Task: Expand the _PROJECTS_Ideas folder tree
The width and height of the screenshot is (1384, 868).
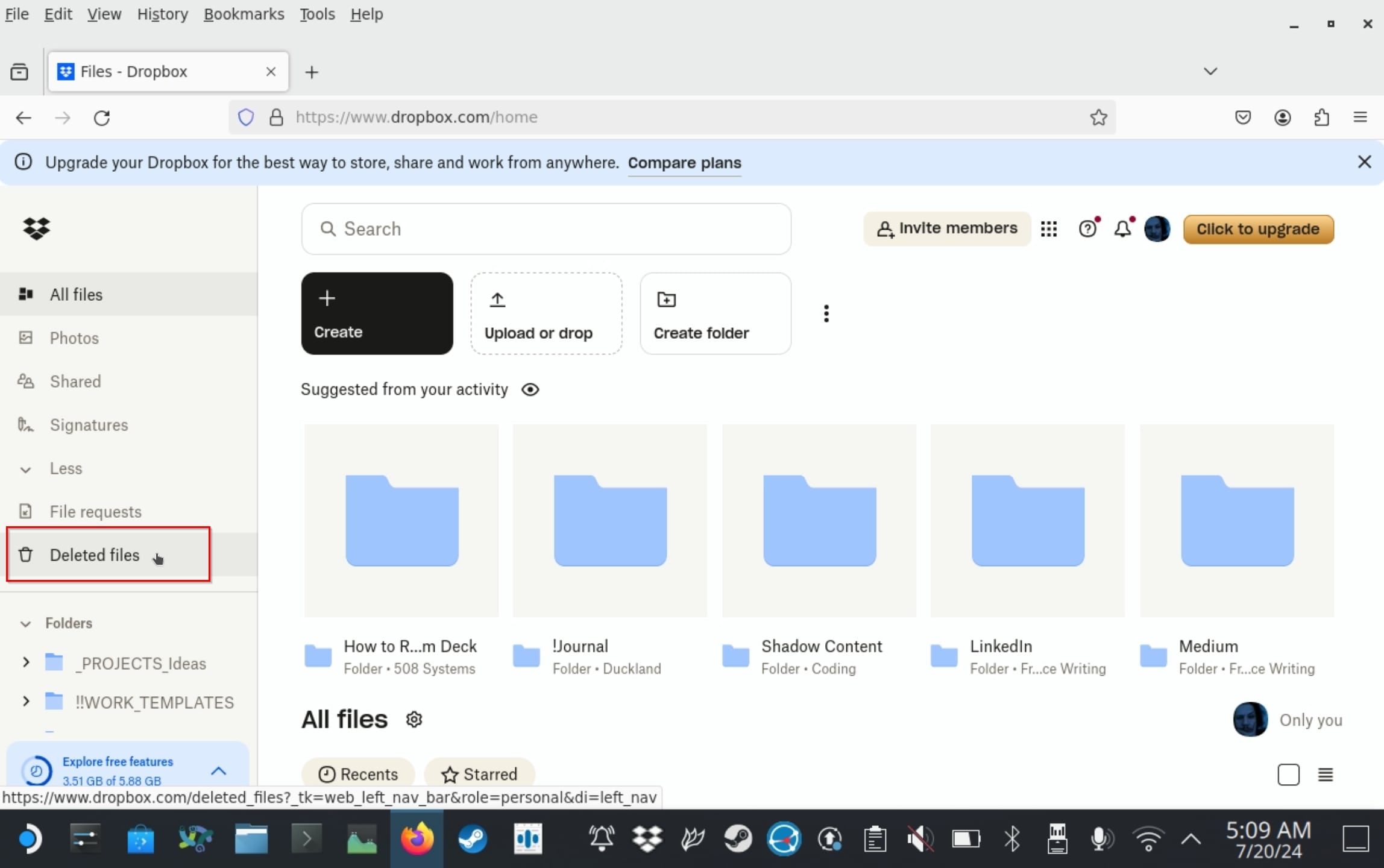Action: [26, 663]
